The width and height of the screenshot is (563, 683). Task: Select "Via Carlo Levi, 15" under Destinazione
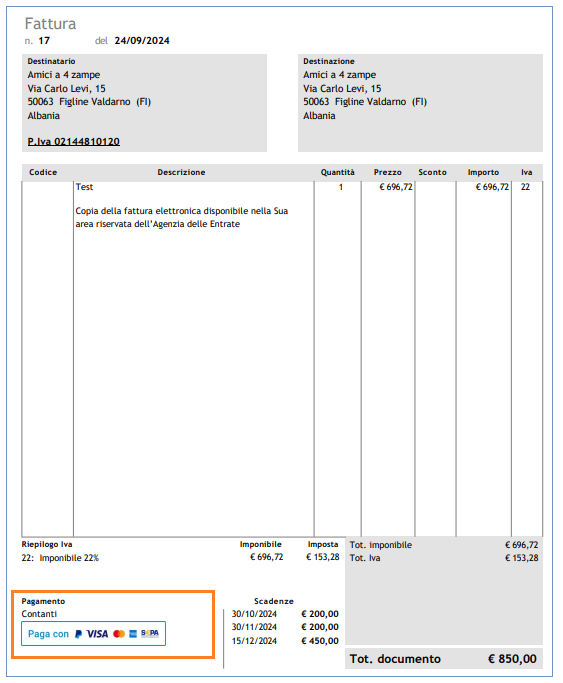click(x=342, y=88)
